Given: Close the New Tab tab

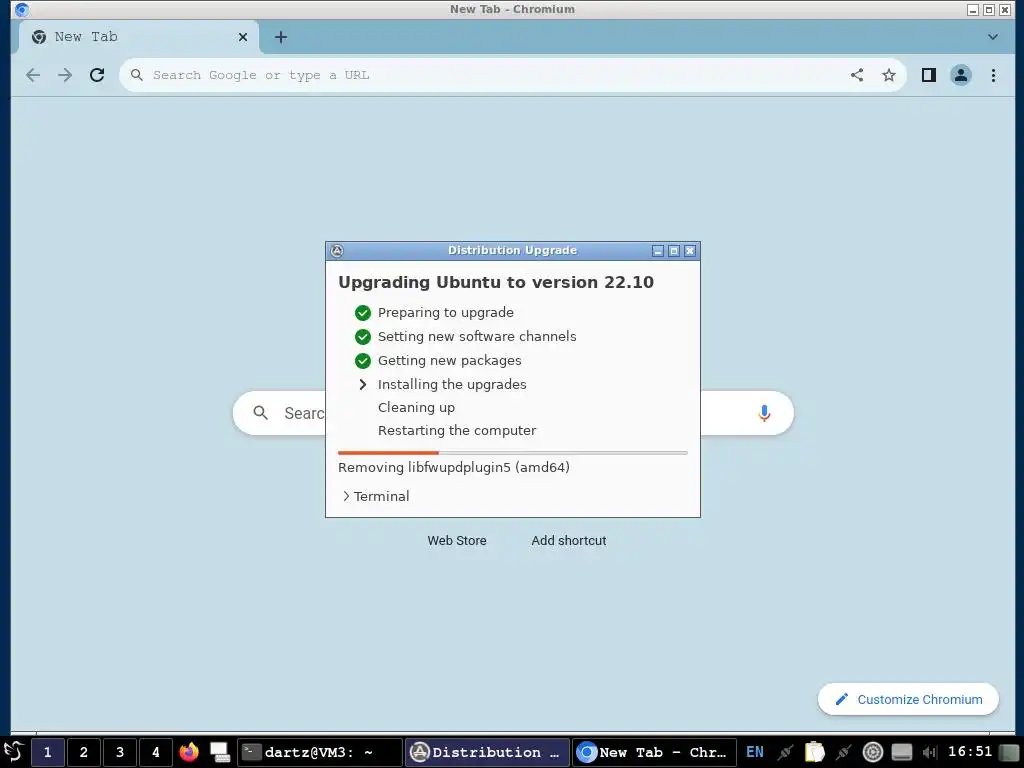Looking at the screenshot, I should [x=243, y=37].
